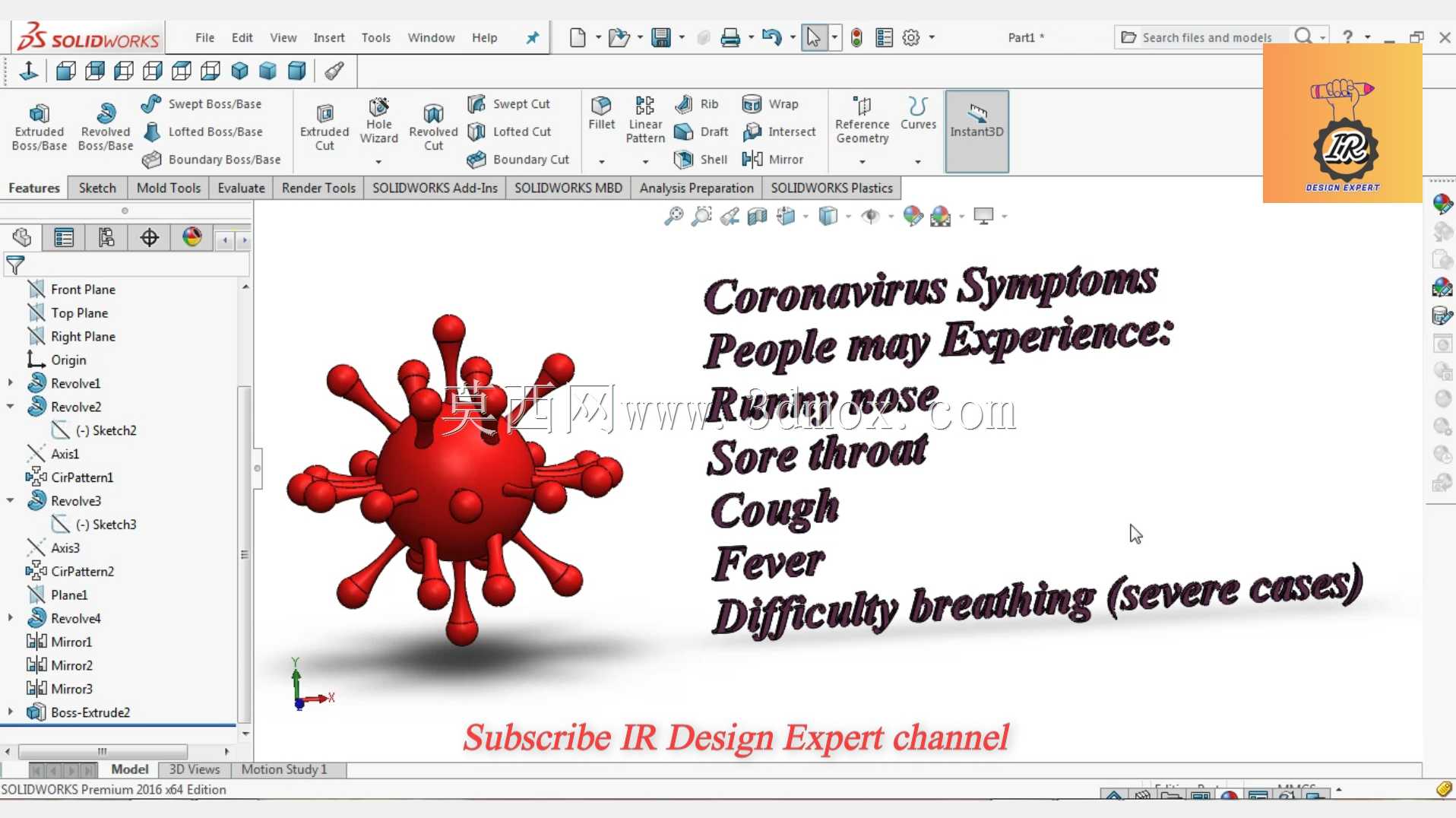Click the Lofted Cut tool
The image size is (1456, 818).
pyautogui.click(x=510, y=132)
